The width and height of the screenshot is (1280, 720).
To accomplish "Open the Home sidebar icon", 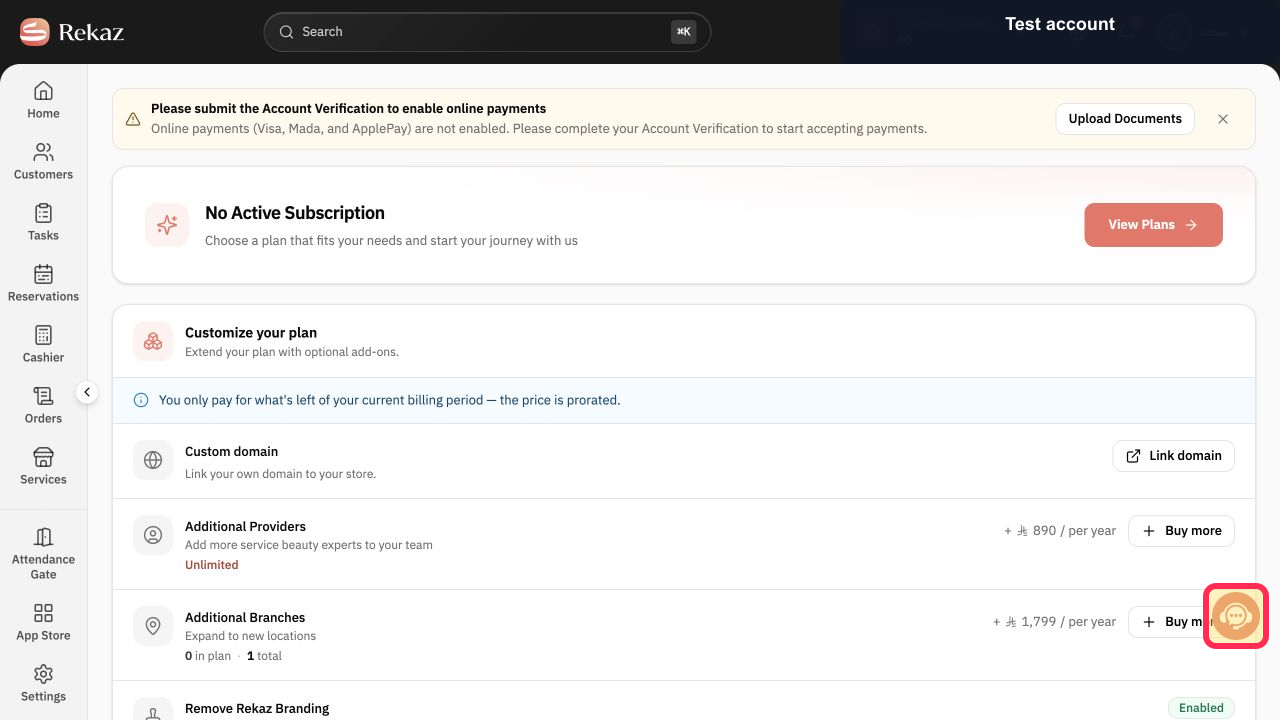I will (43, 92).
